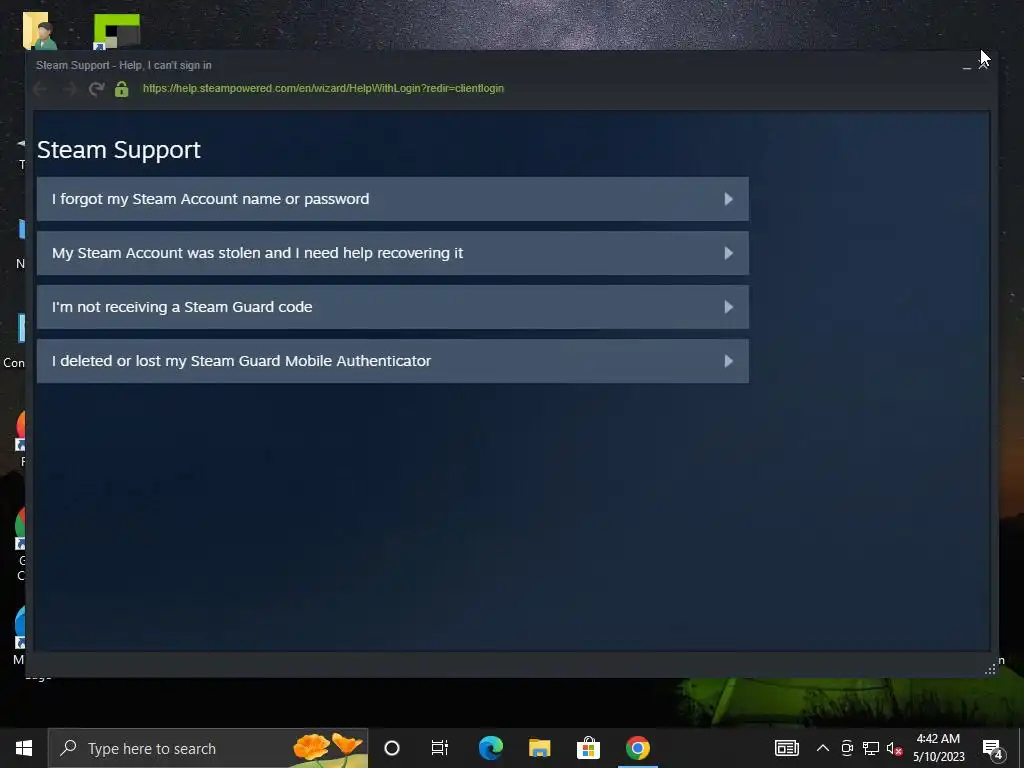The image size is (1024, 768).
Task: Open the notification center icon
Action: click(993, 748)
